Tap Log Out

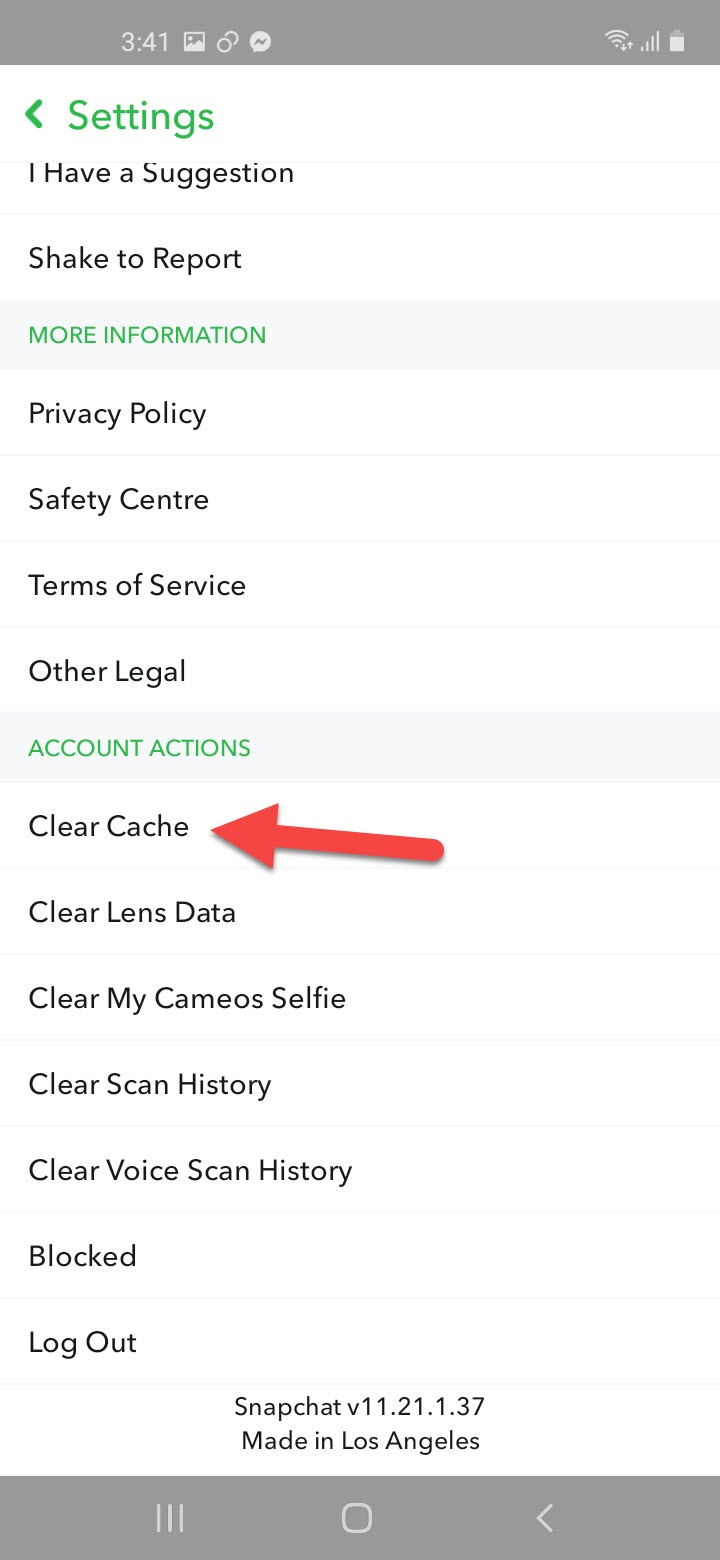click(82, 1342)
